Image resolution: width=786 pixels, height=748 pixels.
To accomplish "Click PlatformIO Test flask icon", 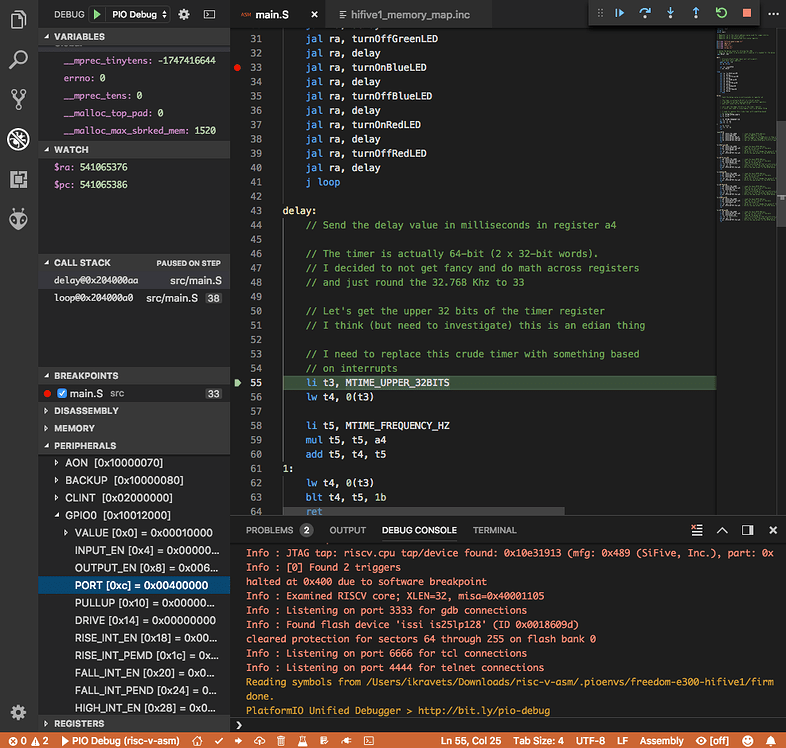I will 303,740.
